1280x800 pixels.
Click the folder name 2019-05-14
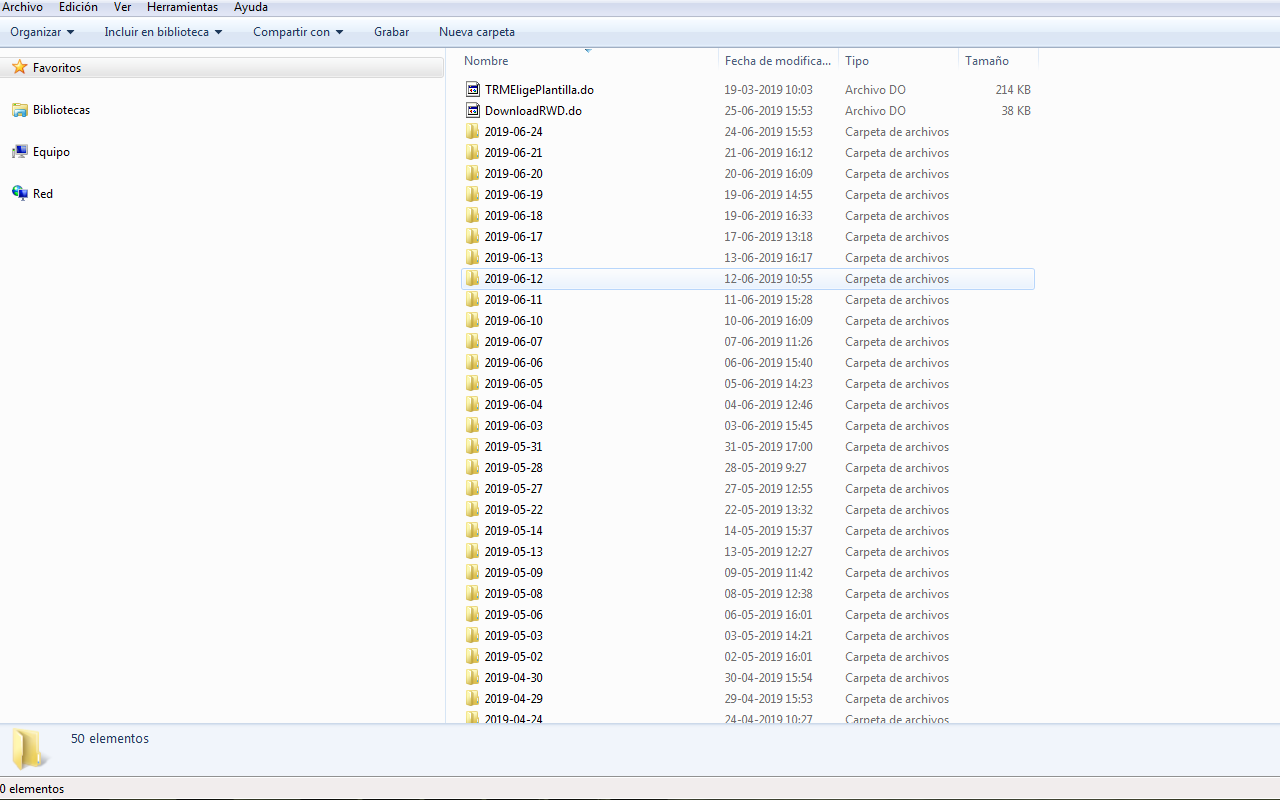[514, 531]
